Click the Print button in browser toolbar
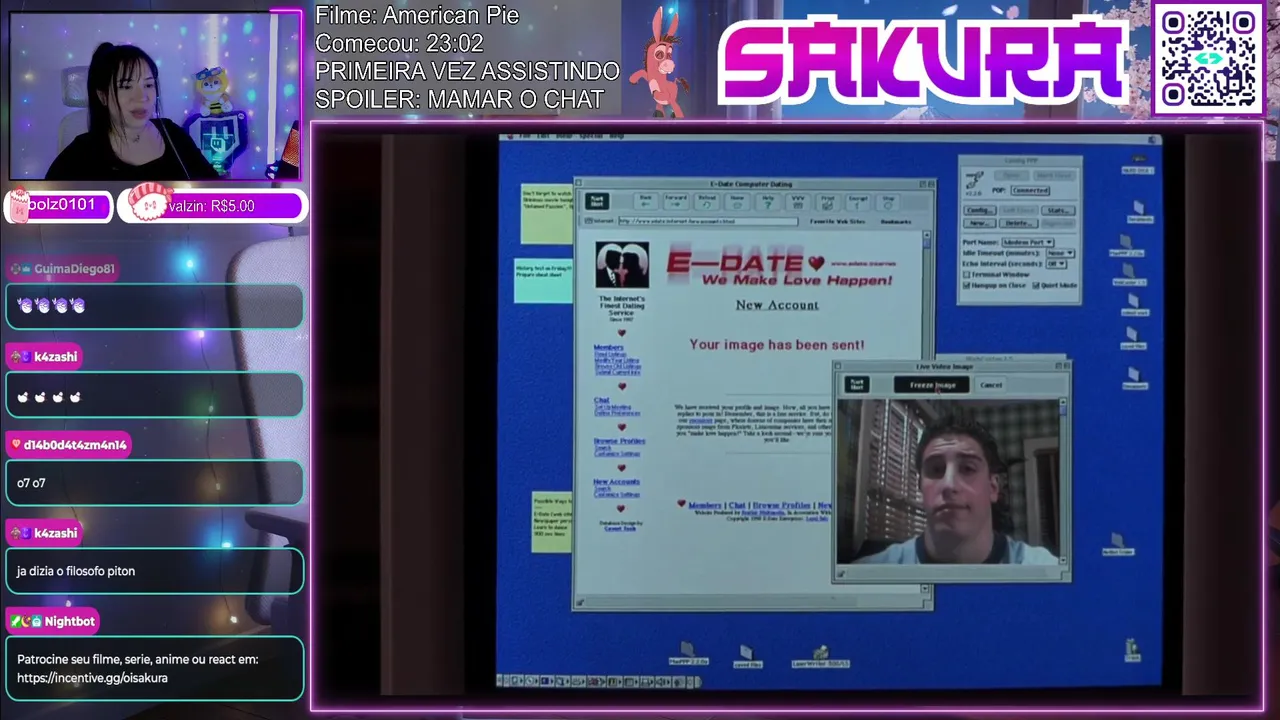Screen dimensions: 1280x720 click(x=828, y=201)
